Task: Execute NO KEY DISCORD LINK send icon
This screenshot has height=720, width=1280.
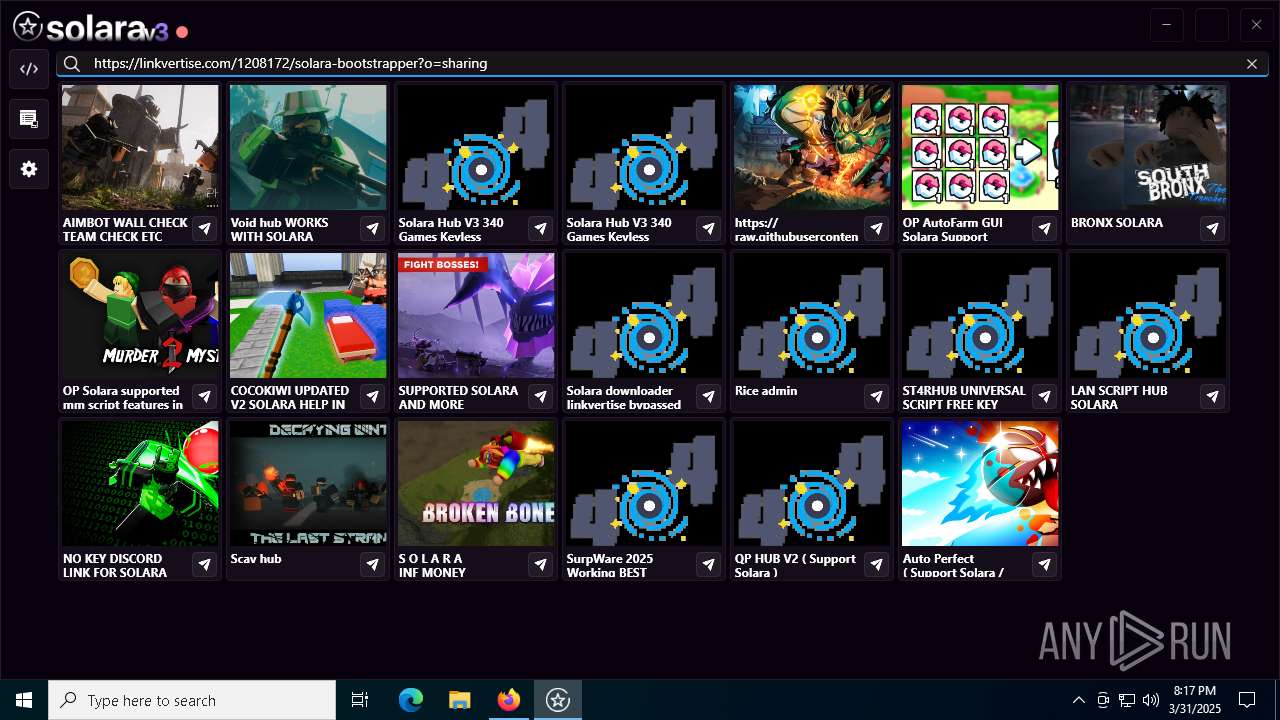Action: point(205,565)
